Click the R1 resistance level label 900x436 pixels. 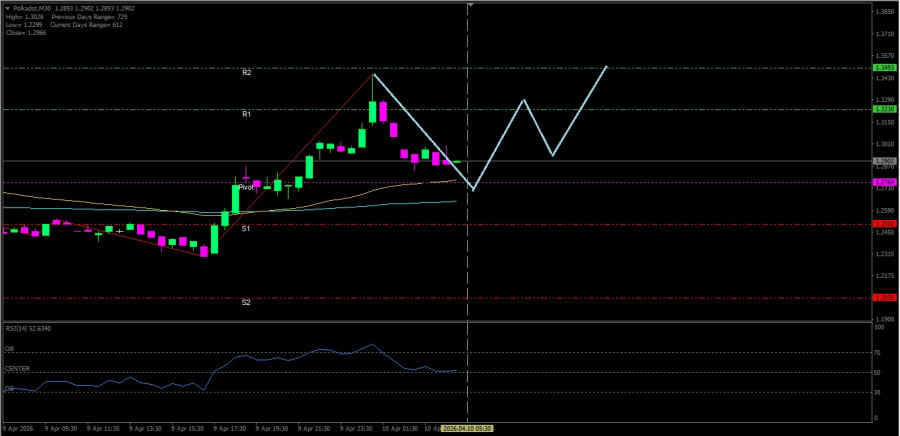click(246, 114)
